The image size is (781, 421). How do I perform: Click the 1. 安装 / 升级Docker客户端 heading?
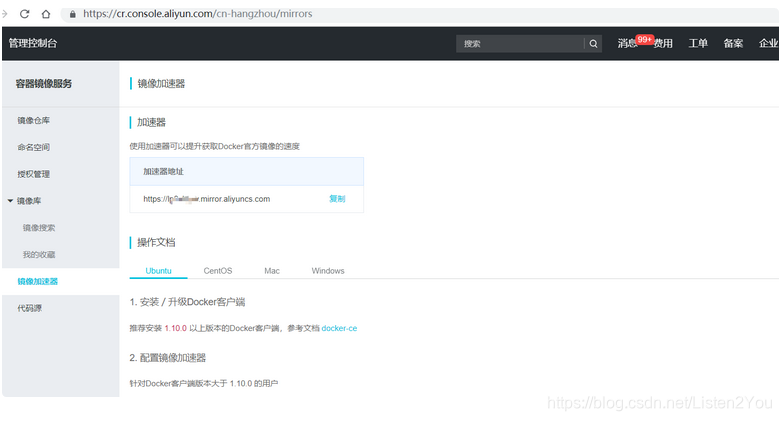[x=187, y=302]
